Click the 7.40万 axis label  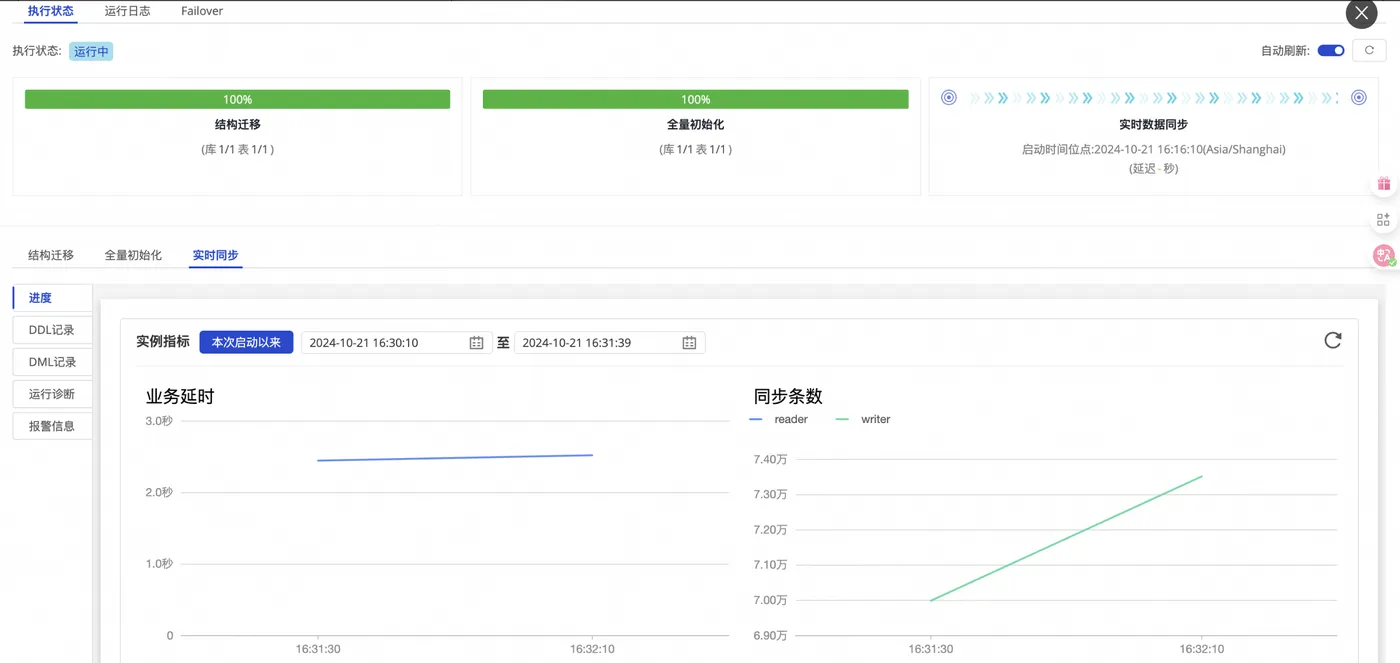(770, 459)
